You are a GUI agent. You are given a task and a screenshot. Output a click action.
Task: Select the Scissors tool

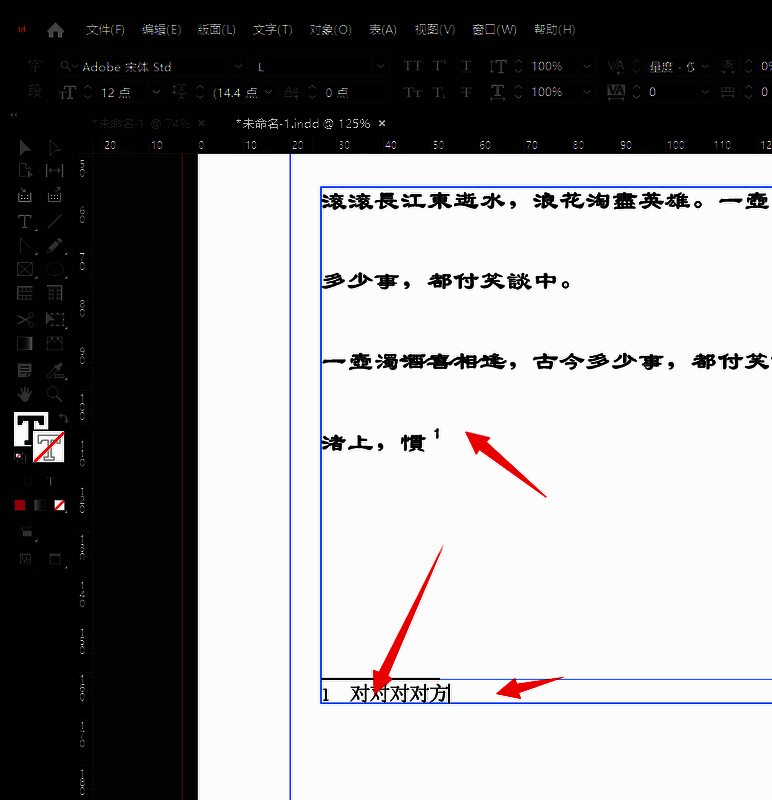[x=26, y=319]
